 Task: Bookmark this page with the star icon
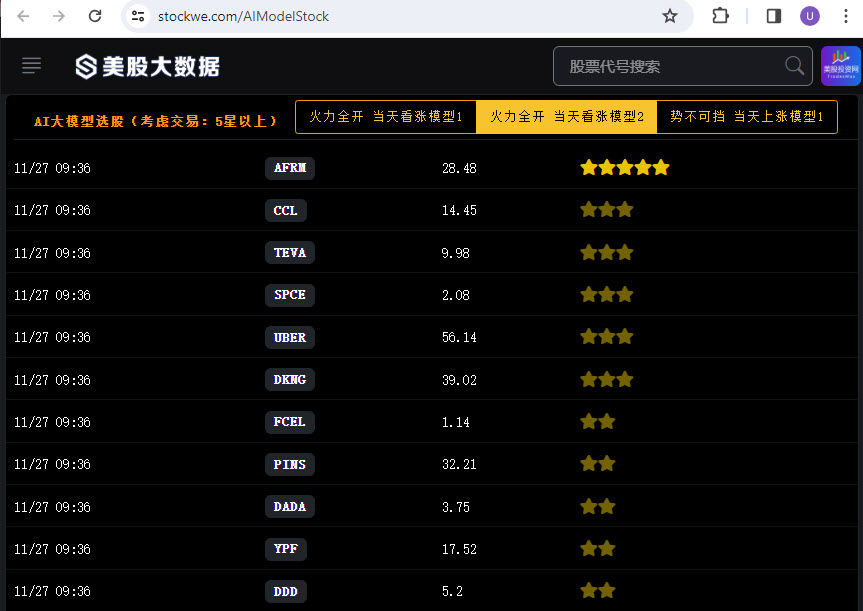pos(669,16)
